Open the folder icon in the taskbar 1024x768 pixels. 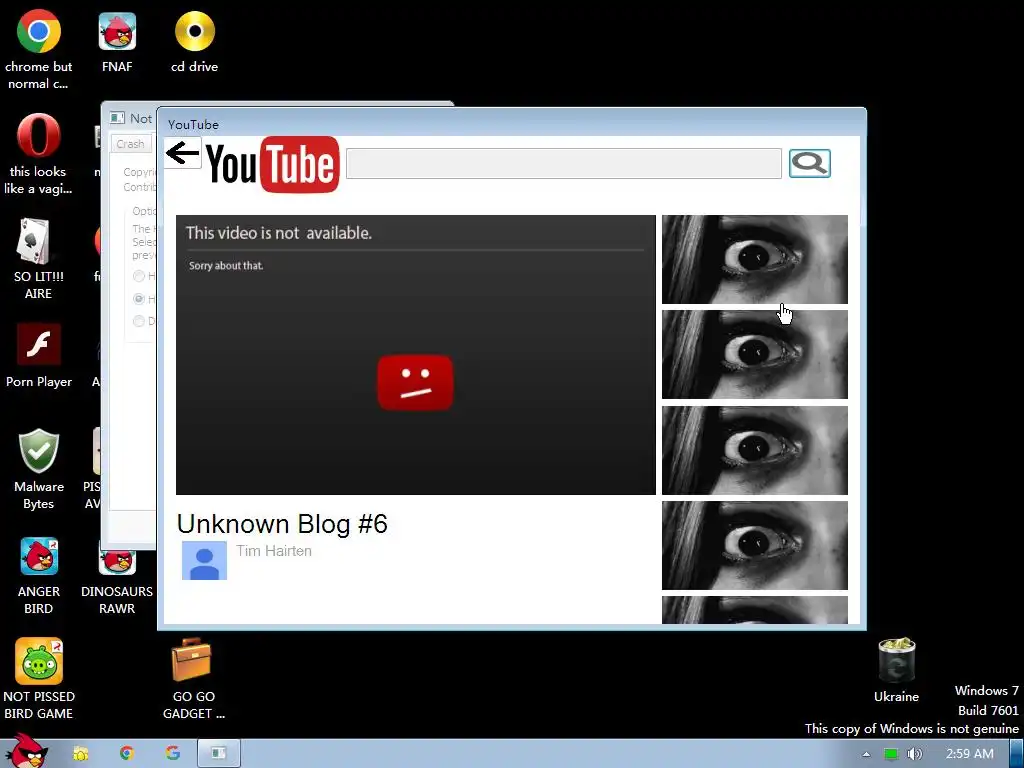(80, 754)
